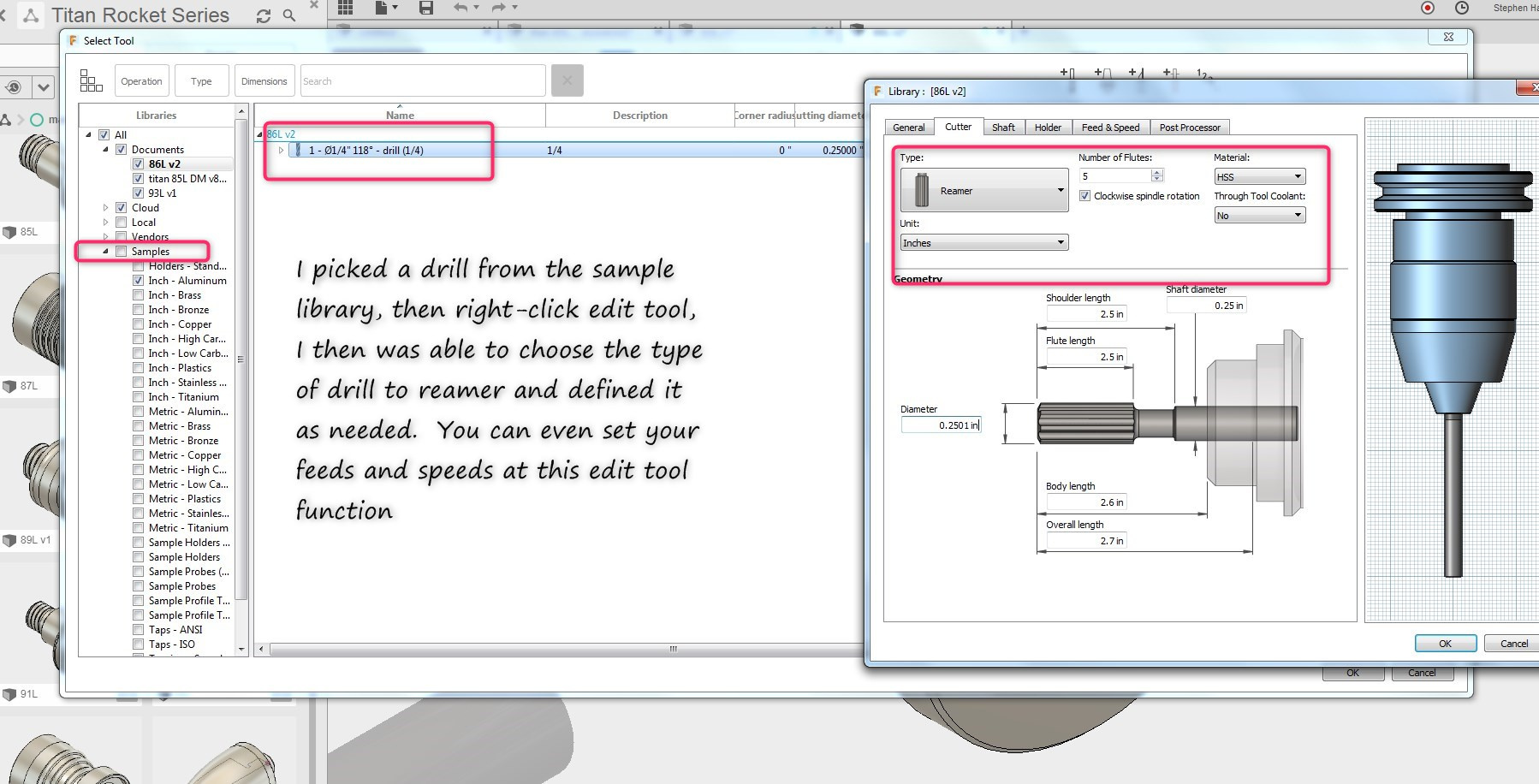
Task: Click the red record icon in the top bar
Action: [x=1428, y=8]
